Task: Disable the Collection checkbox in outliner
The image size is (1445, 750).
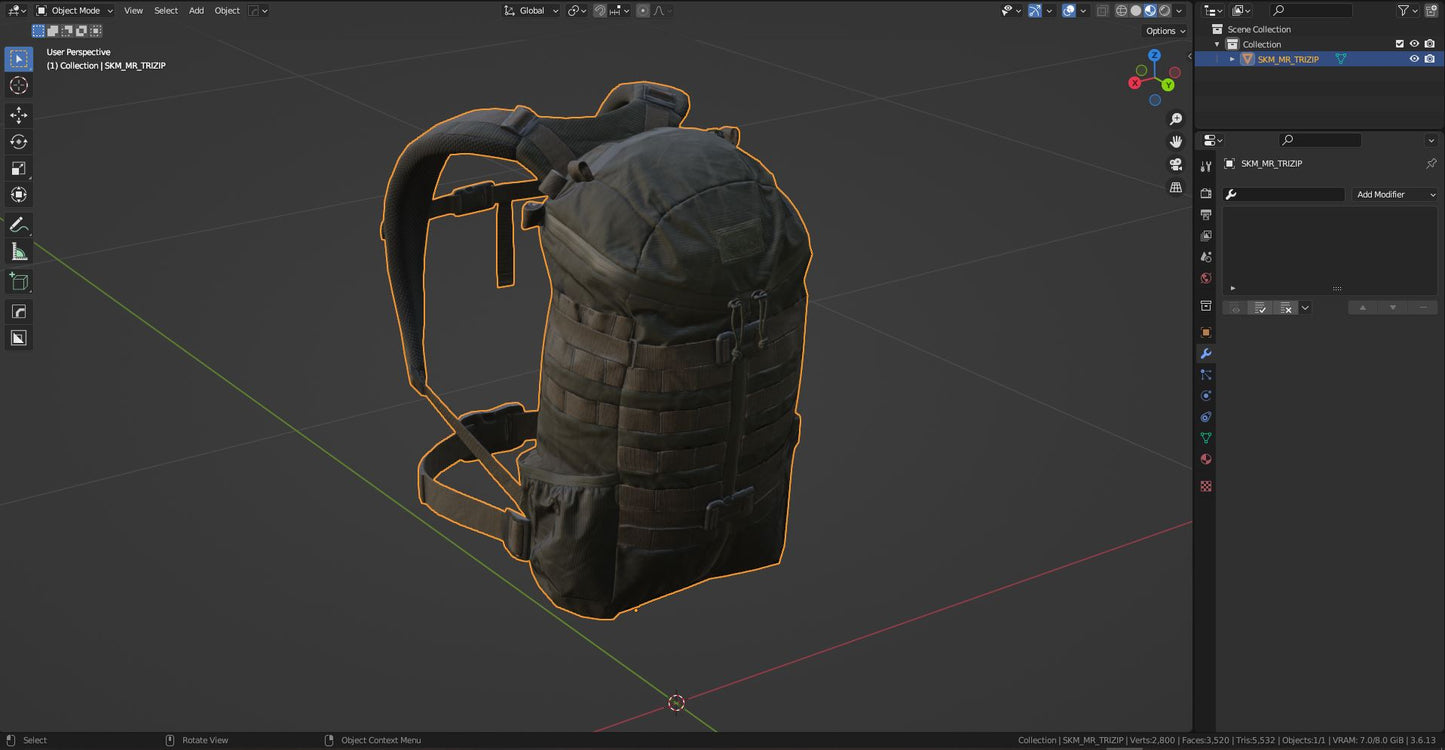Action: pos(1400,44)
